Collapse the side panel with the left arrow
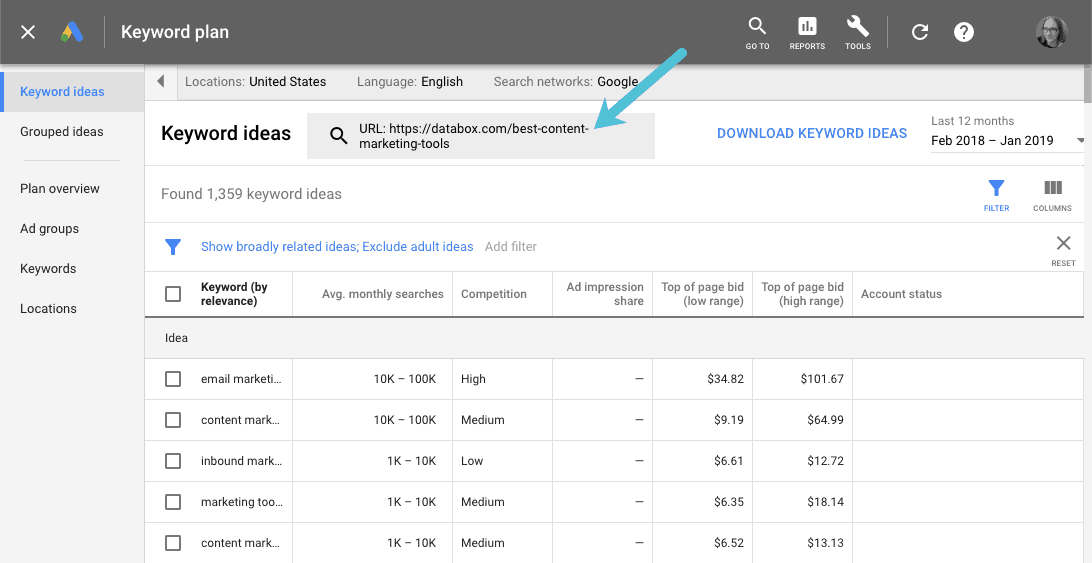The height and width of the screenshot is (563, 1092). (x=161, y=82)
